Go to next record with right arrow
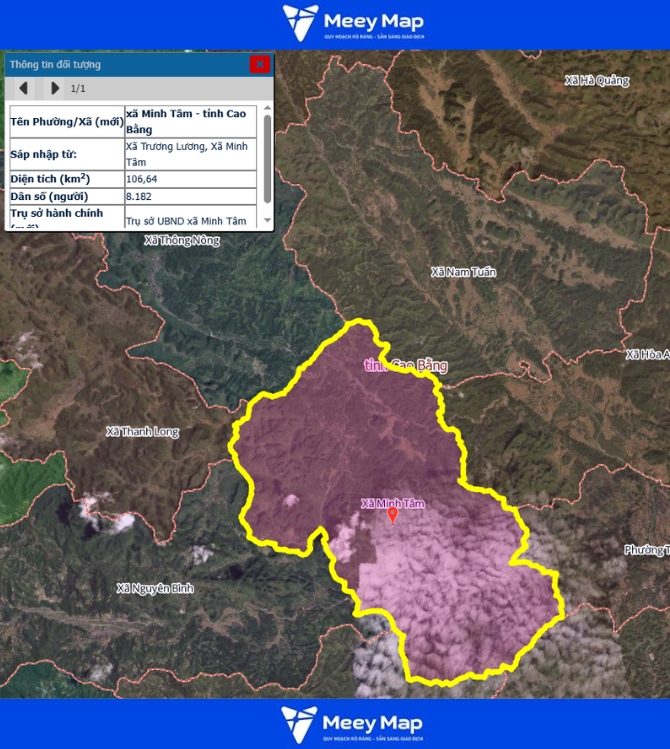Viewport: 670px width, 749px height. coord(54,88)
